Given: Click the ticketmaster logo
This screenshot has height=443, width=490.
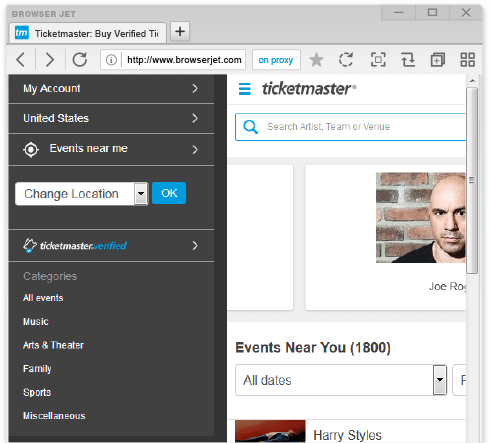Looking at the screenshot, I should 309,89.
